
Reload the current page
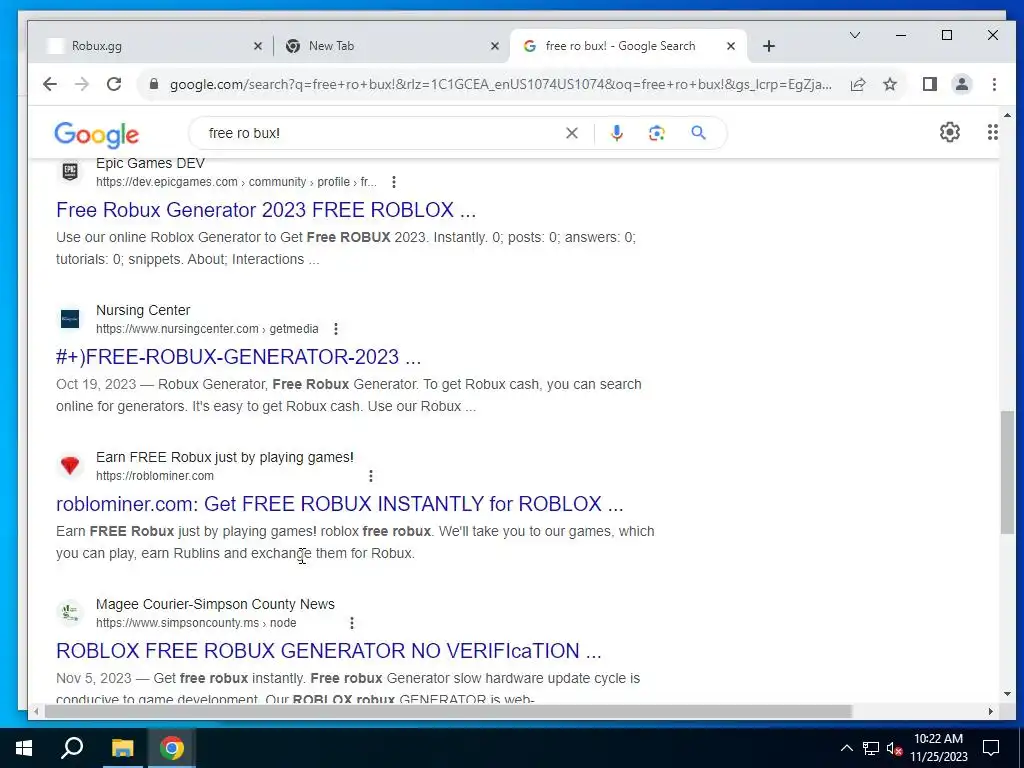(114, 84)
